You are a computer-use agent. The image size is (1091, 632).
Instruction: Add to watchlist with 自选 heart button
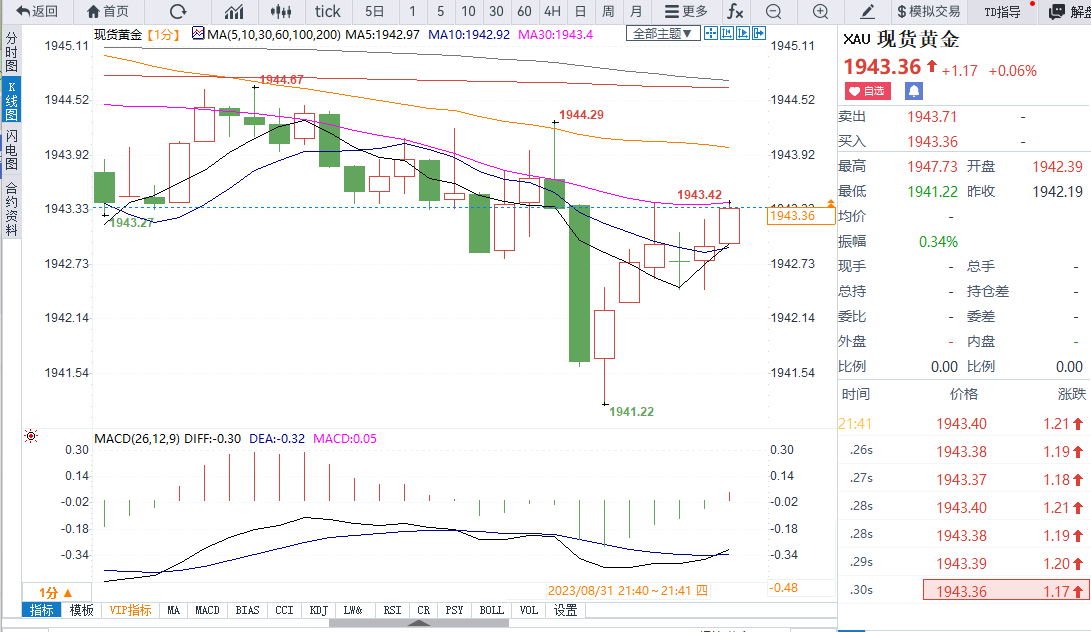pos(868,90)
